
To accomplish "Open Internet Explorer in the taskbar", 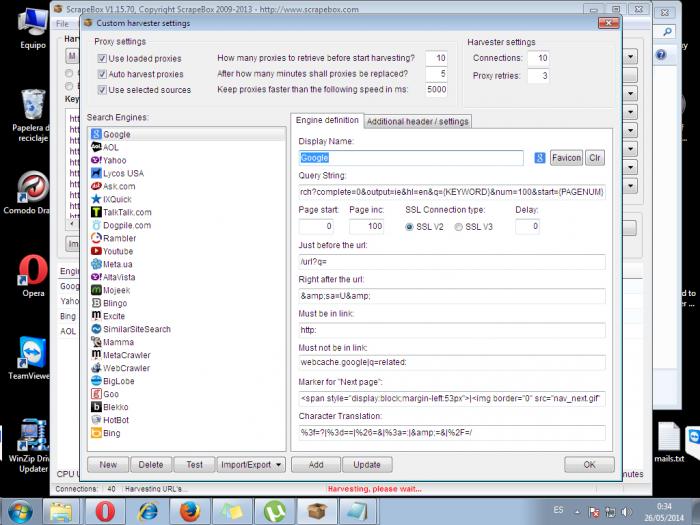I will (x=147, y=511).
